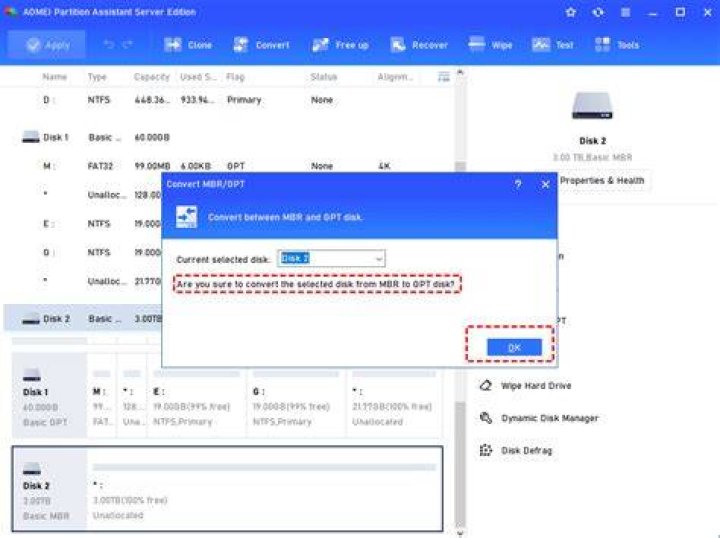Click the Status column header
The width and height of the screenshot is (720, 538).
coord(324,77)
